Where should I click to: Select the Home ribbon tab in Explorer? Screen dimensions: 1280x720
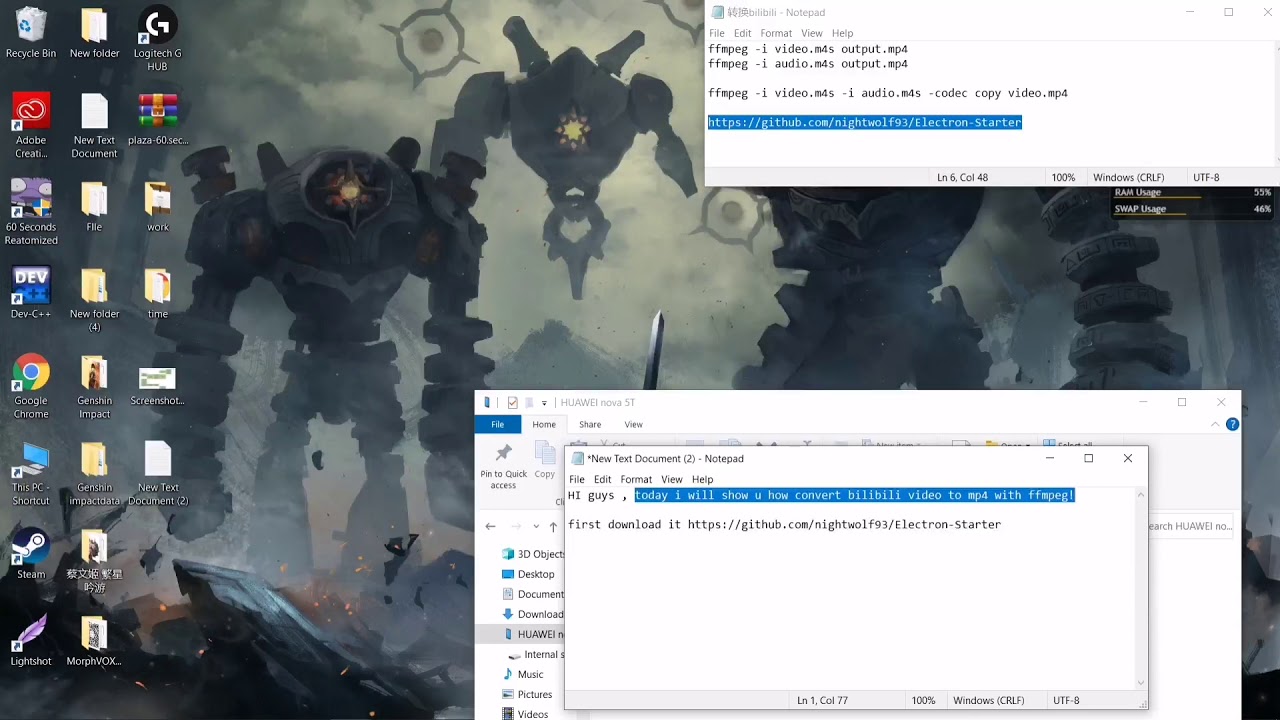(544, 424)
